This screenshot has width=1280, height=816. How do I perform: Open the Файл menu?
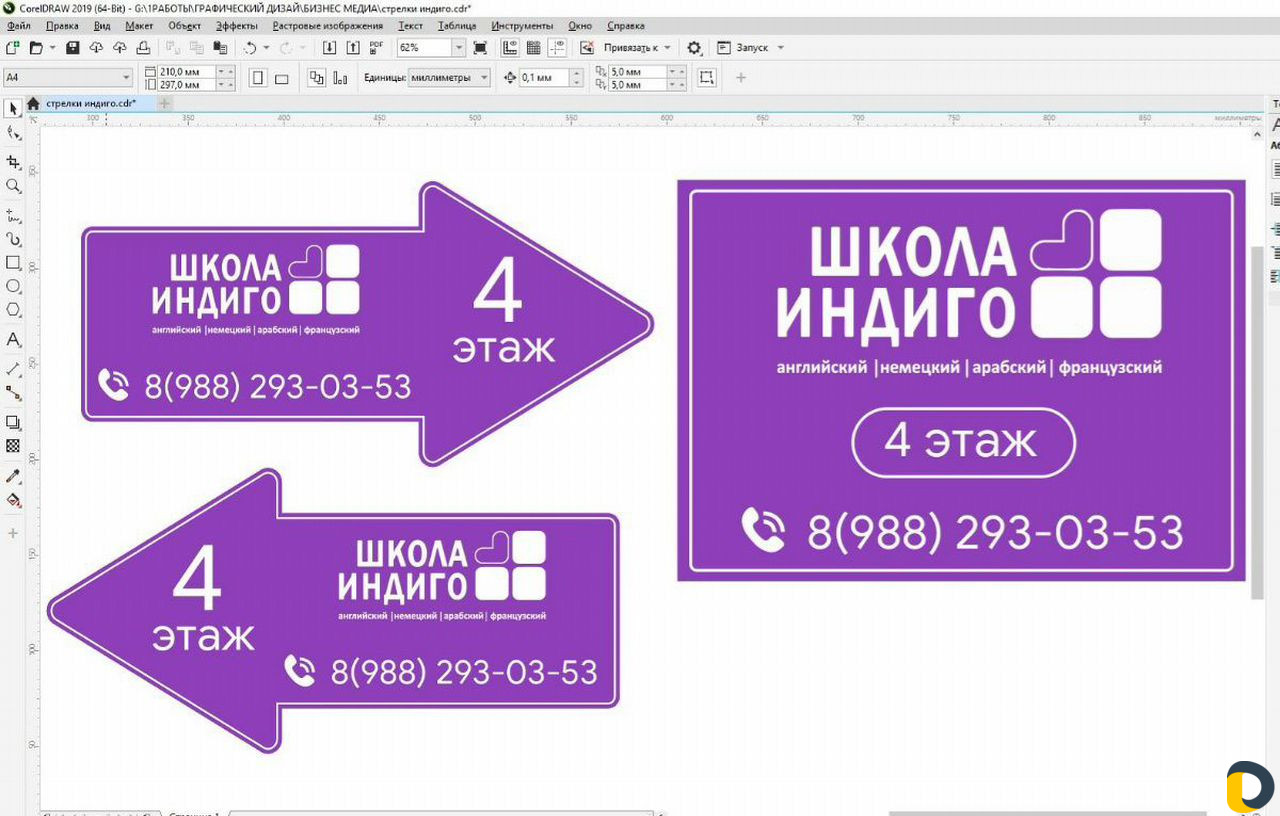click(x=18, y=25)
